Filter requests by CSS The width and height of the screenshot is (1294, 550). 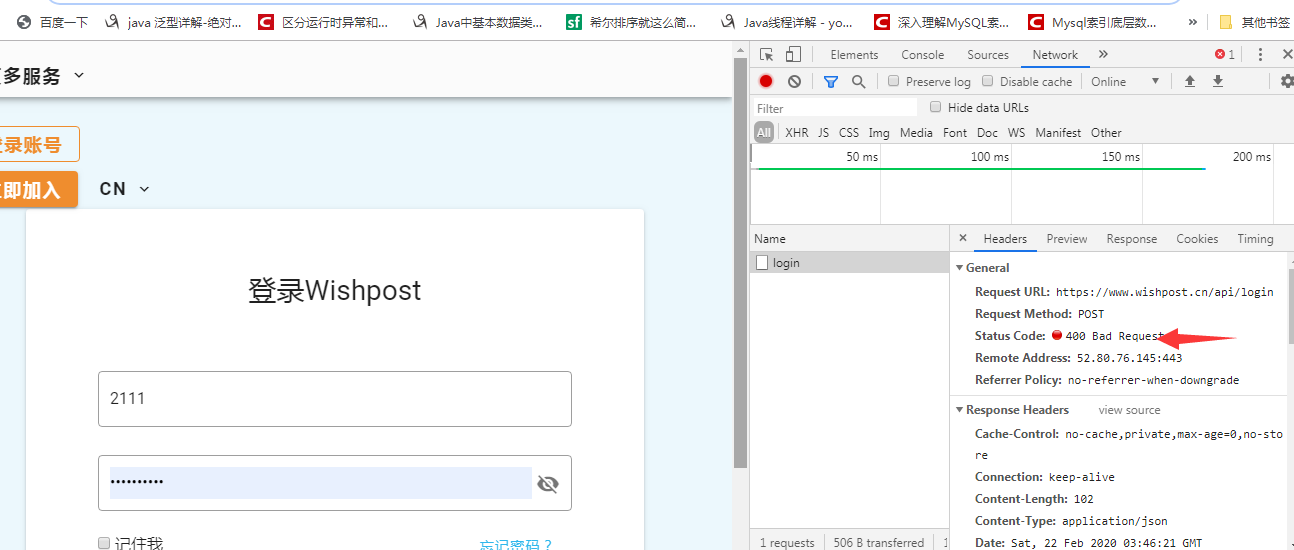(x=849, y=133)
